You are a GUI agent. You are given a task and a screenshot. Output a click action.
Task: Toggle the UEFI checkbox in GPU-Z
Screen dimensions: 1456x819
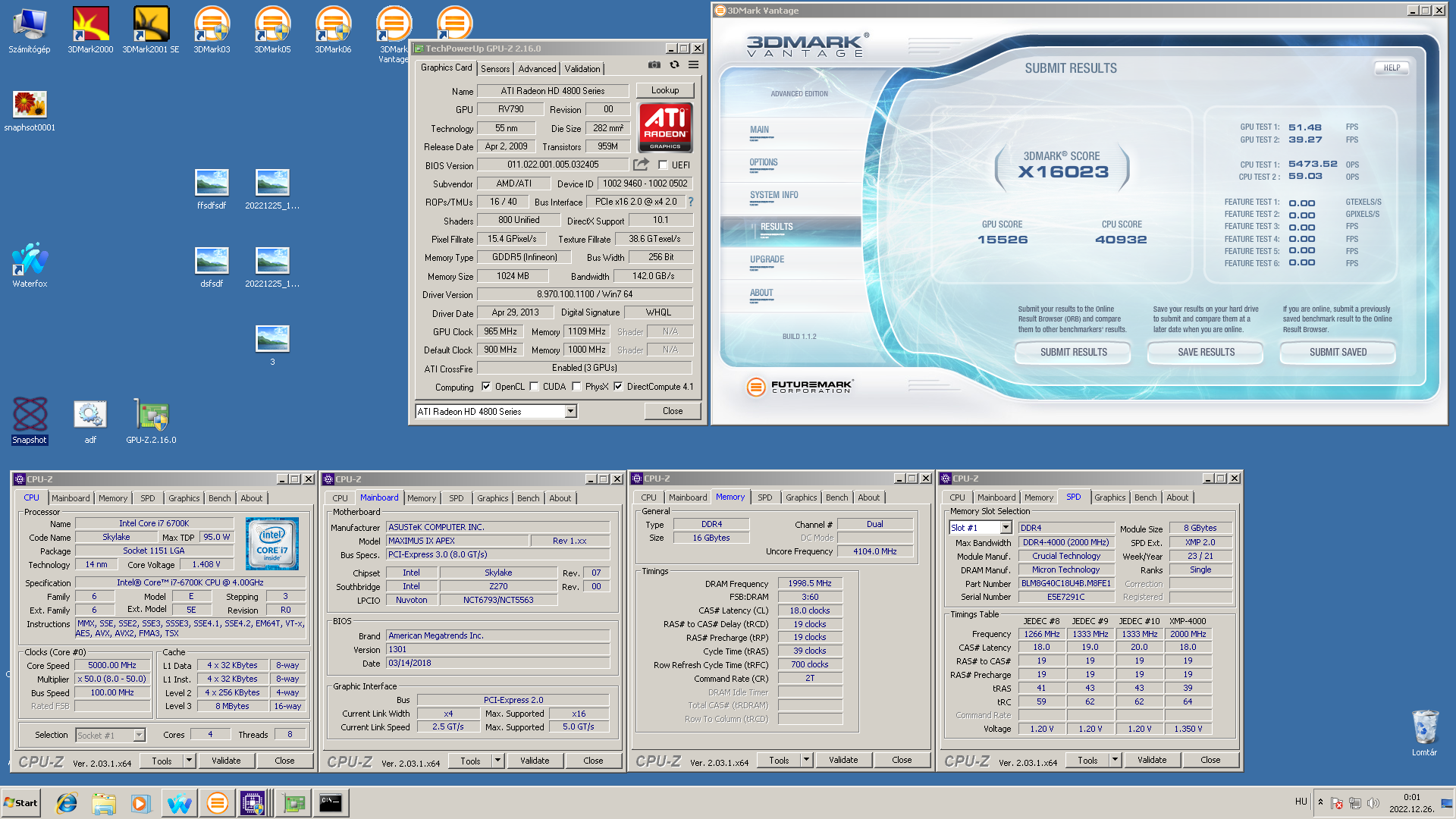[663, 165]
